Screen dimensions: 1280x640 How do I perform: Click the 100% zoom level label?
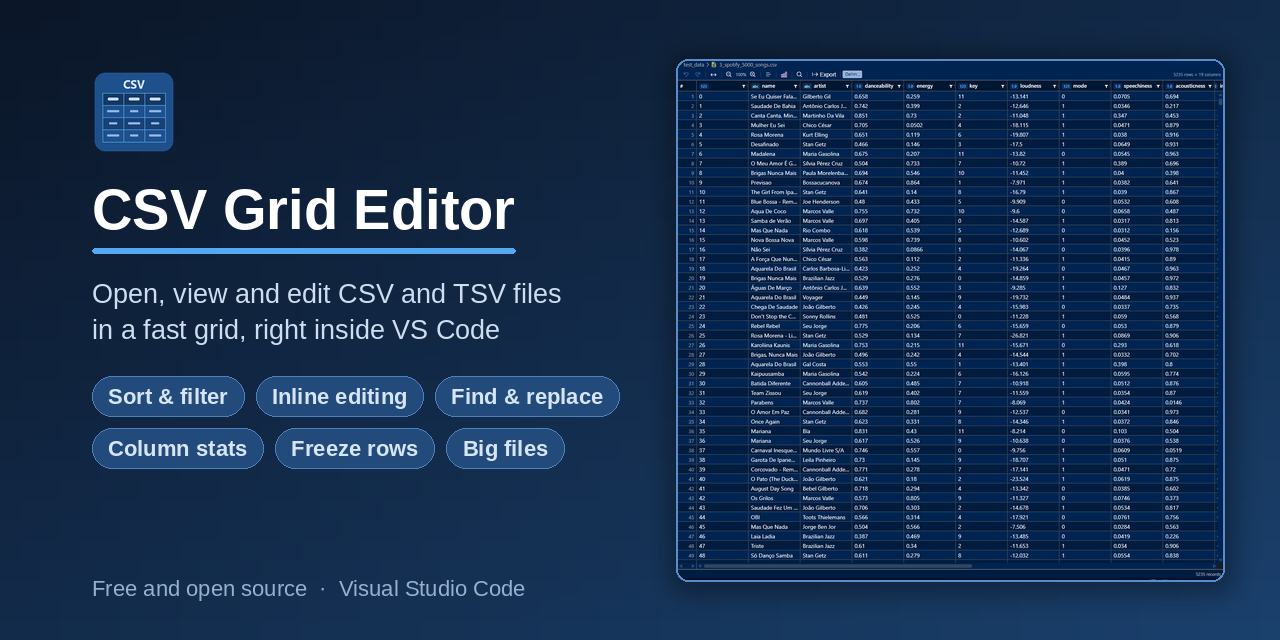pos(741,74)
